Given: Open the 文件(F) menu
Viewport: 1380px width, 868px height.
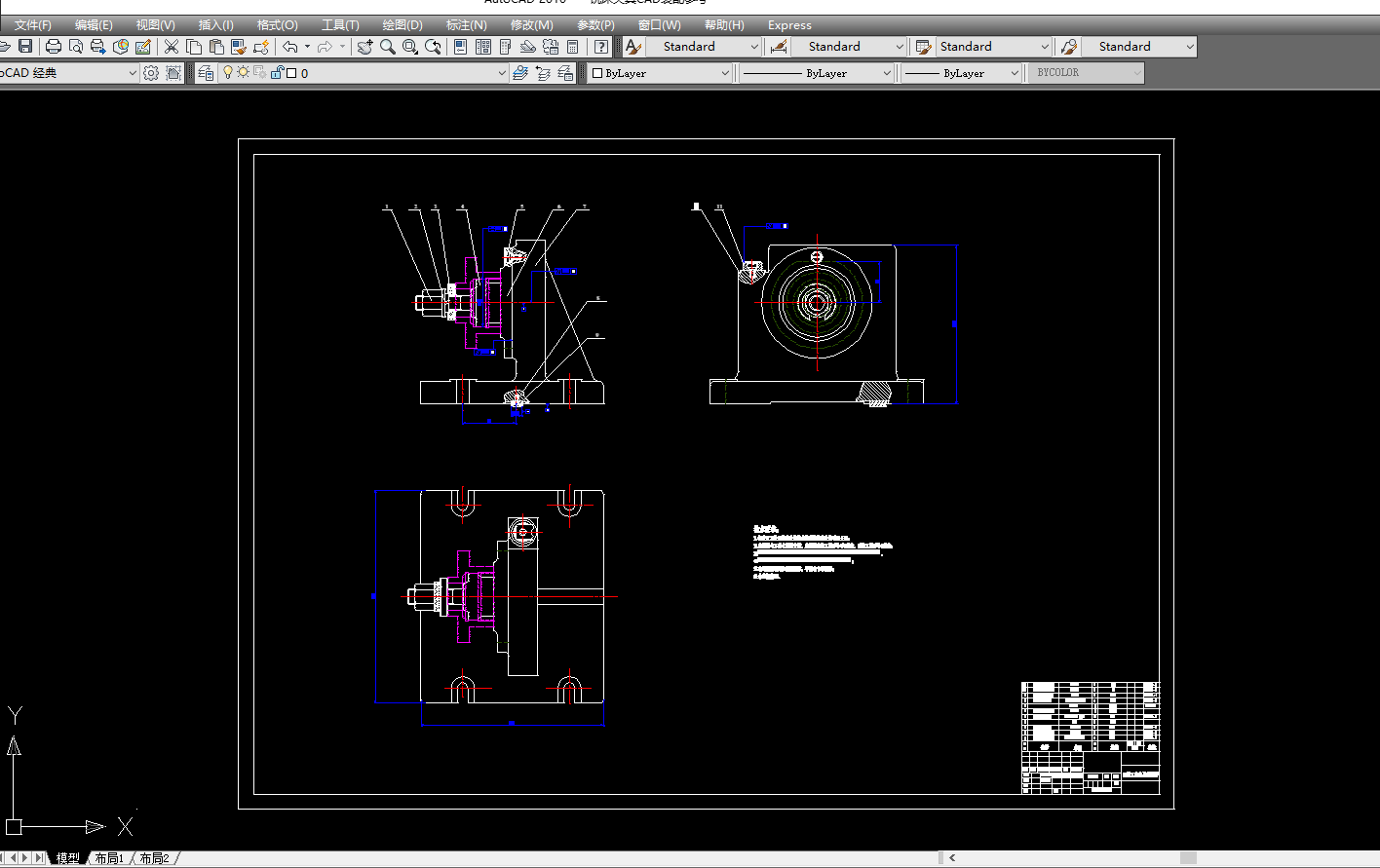Looking at the screenshot, I should tap(33, 25).
